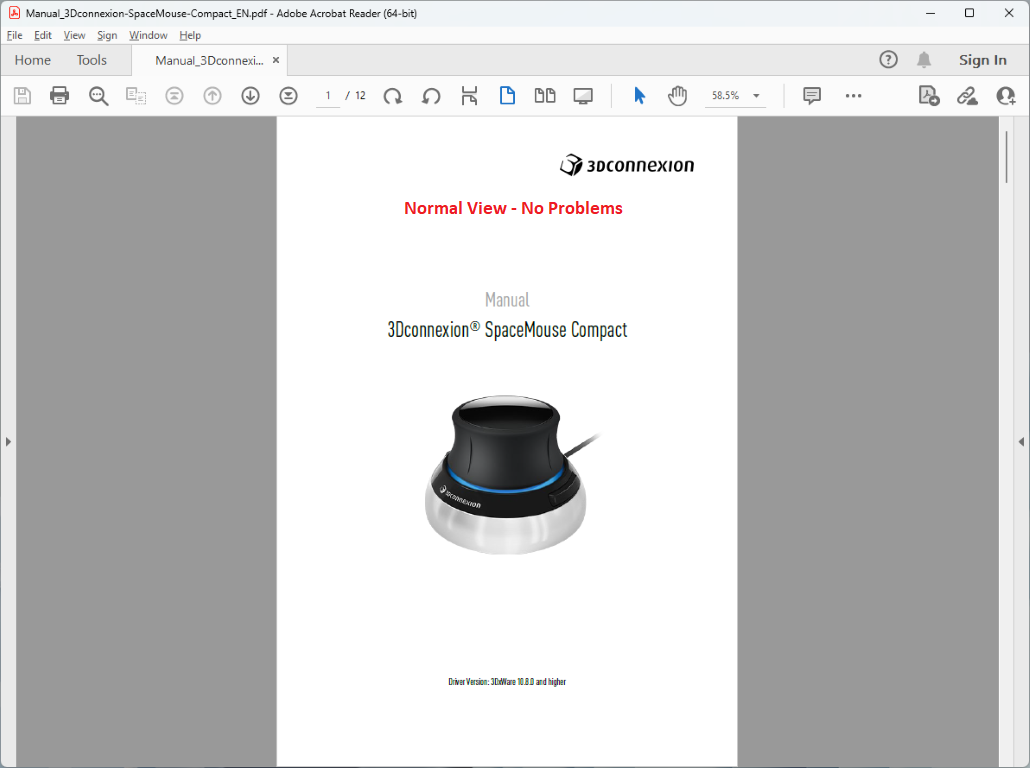Open the more tools ellipsis menu
This screenshot has width=1030, height=768.
(x=853, y=95)
